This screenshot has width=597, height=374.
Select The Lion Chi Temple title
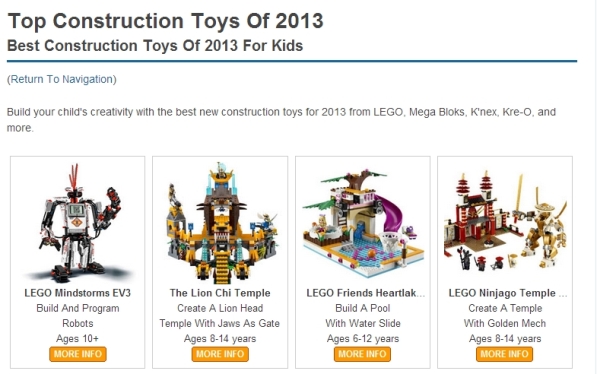[220, 293]
